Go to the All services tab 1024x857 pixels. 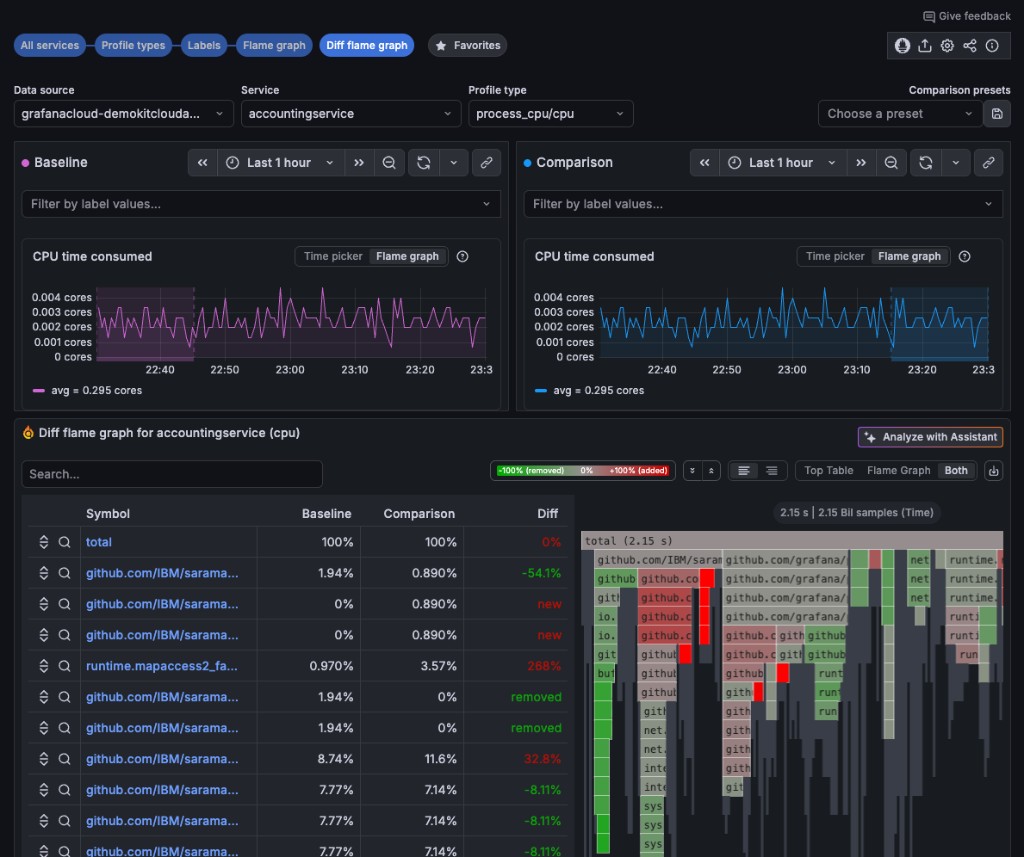tap(50, 46)
